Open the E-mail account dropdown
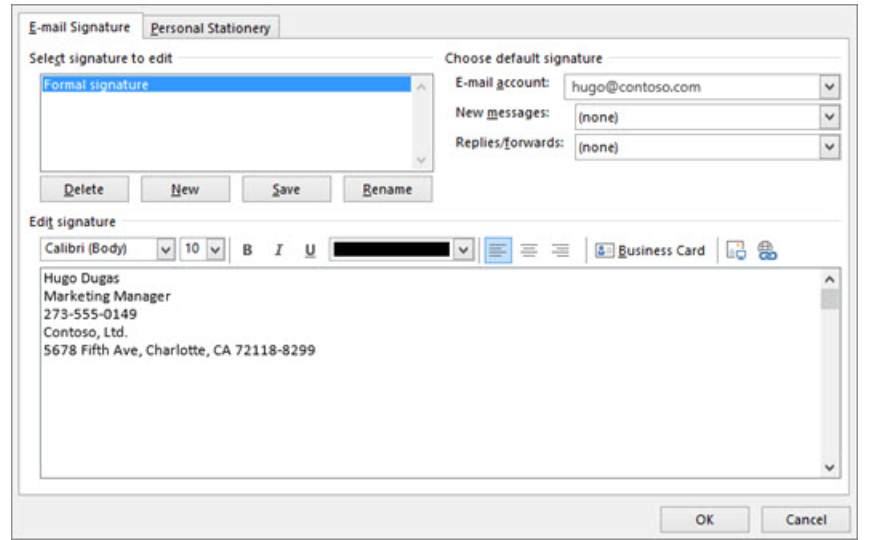 [829, 87]
